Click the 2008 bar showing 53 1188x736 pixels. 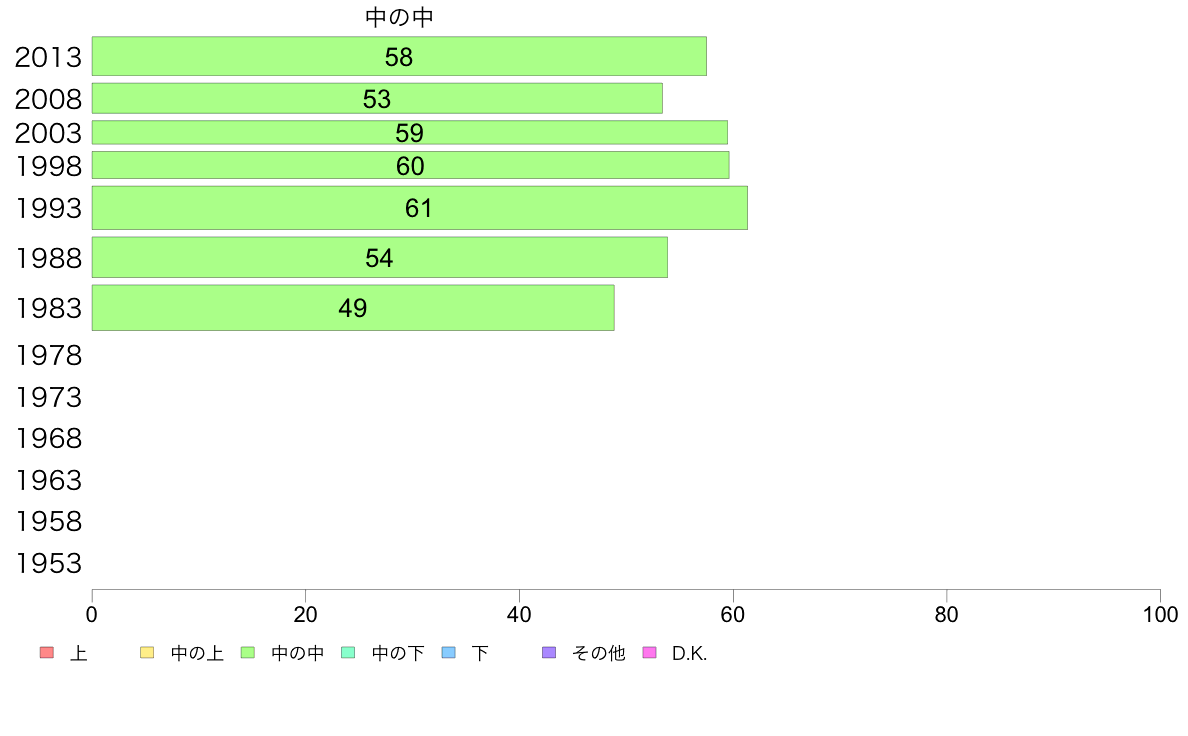pyautogui.click(x=377, y=99)
